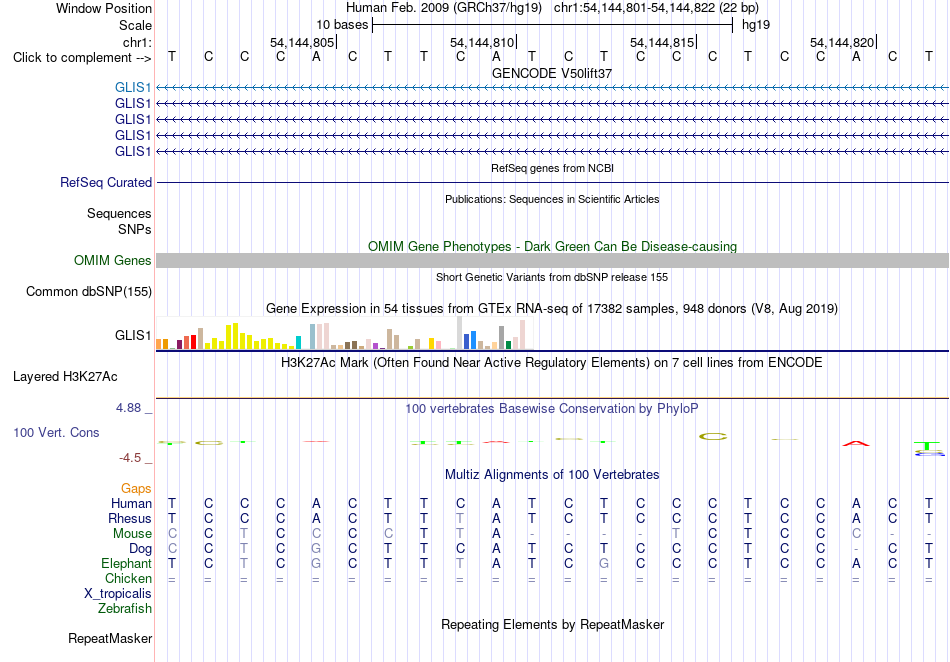Click the '10 bases' scale bar label

(342, 25)
